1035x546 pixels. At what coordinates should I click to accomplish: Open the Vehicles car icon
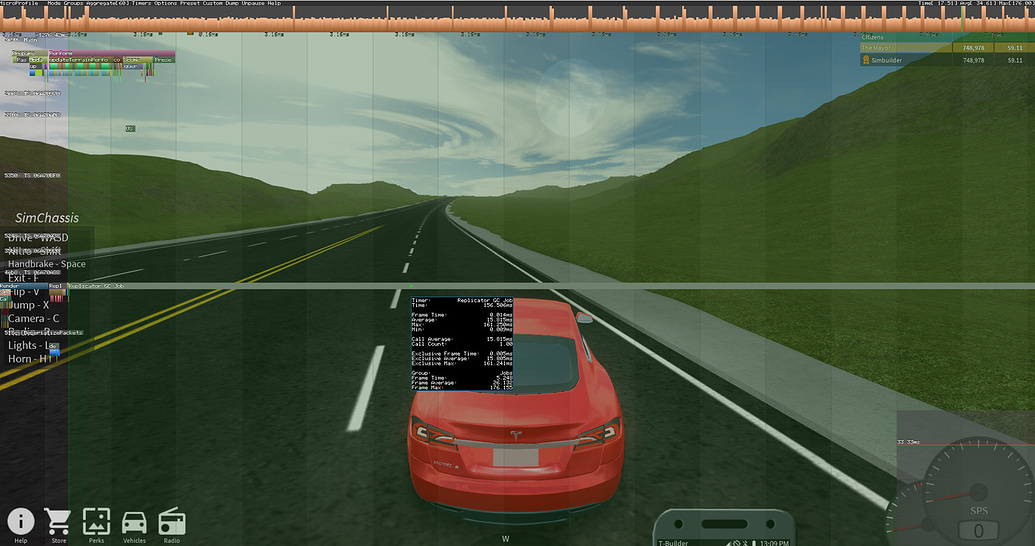[134, 523]
